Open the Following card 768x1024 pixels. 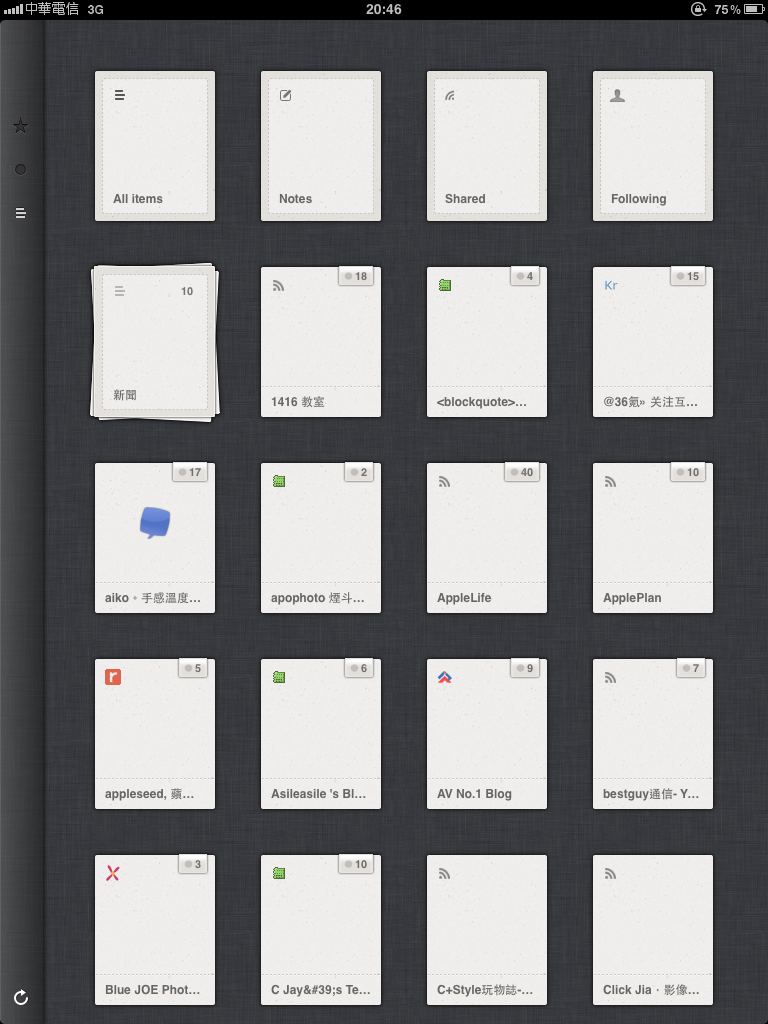(653, 146)
